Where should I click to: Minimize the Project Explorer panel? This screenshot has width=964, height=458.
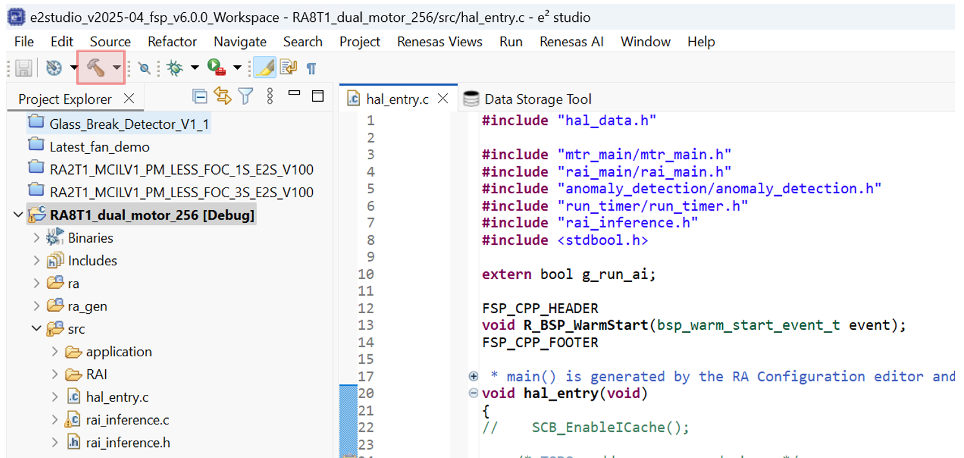point(295,96)
